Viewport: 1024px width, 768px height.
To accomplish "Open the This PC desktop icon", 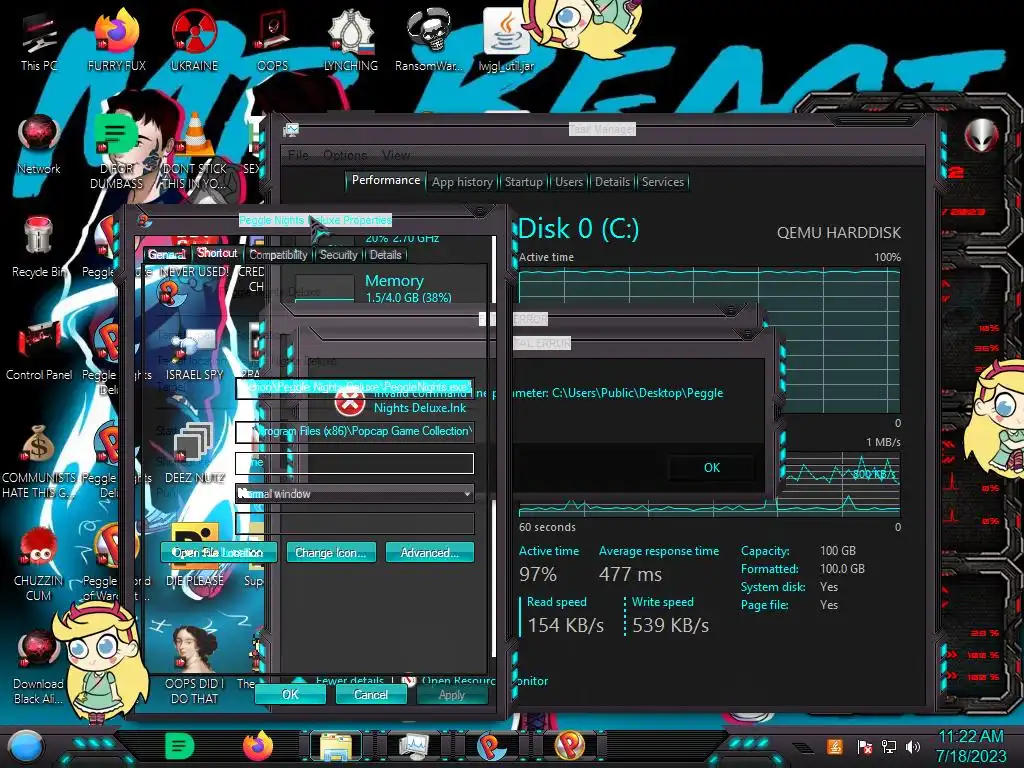I will coord(39,40).
